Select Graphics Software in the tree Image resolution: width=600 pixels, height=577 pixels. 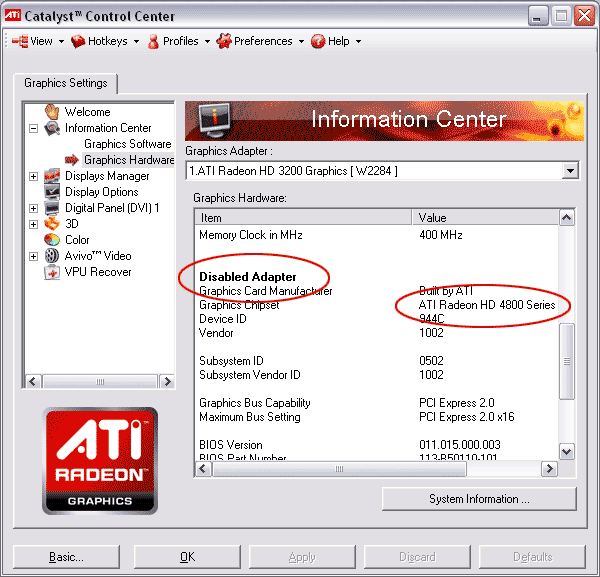click(x=128, y=144)
